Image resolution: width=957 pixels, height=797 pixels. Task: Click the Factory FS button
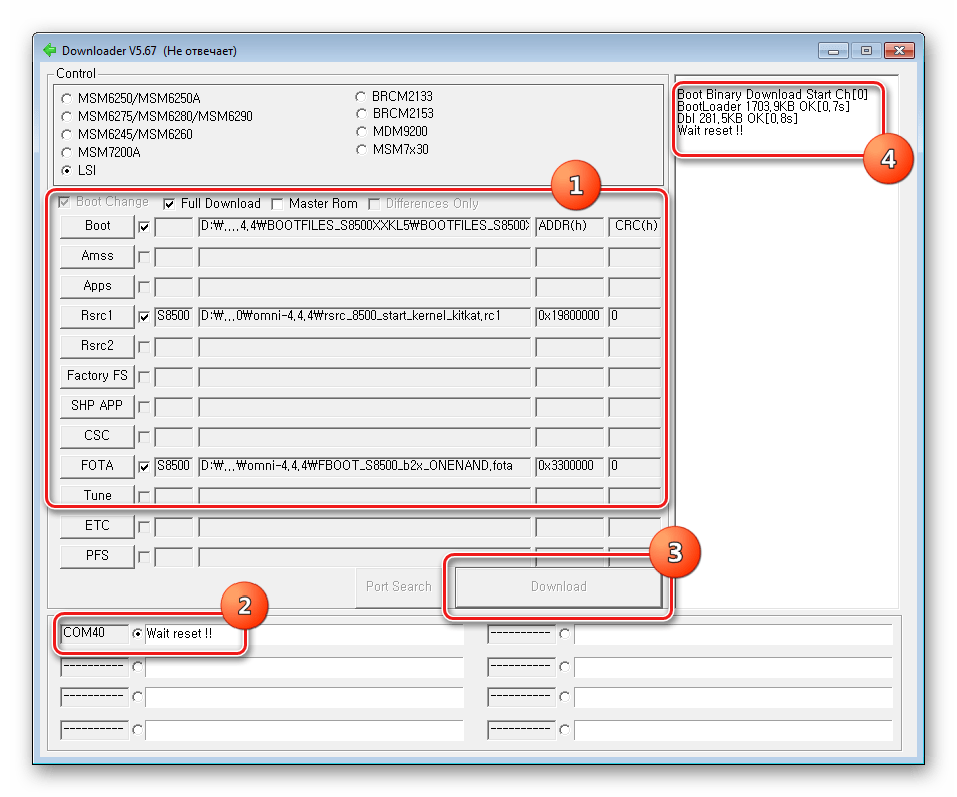[x=97, y=375]
